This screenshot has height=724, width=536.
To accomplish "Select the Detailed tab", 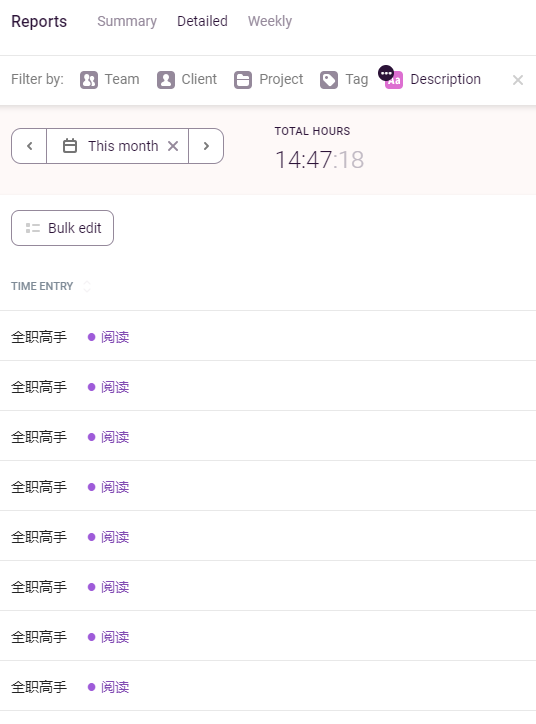I will coord(202,21).
